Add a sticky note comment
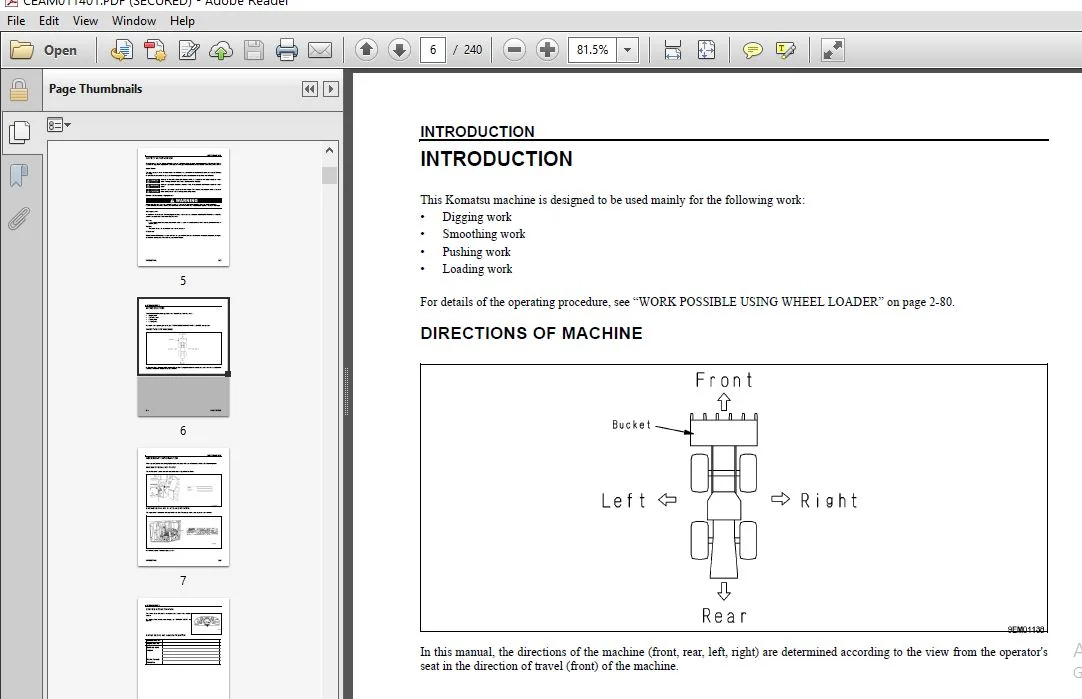1082x699 pixels. point(752,50)
